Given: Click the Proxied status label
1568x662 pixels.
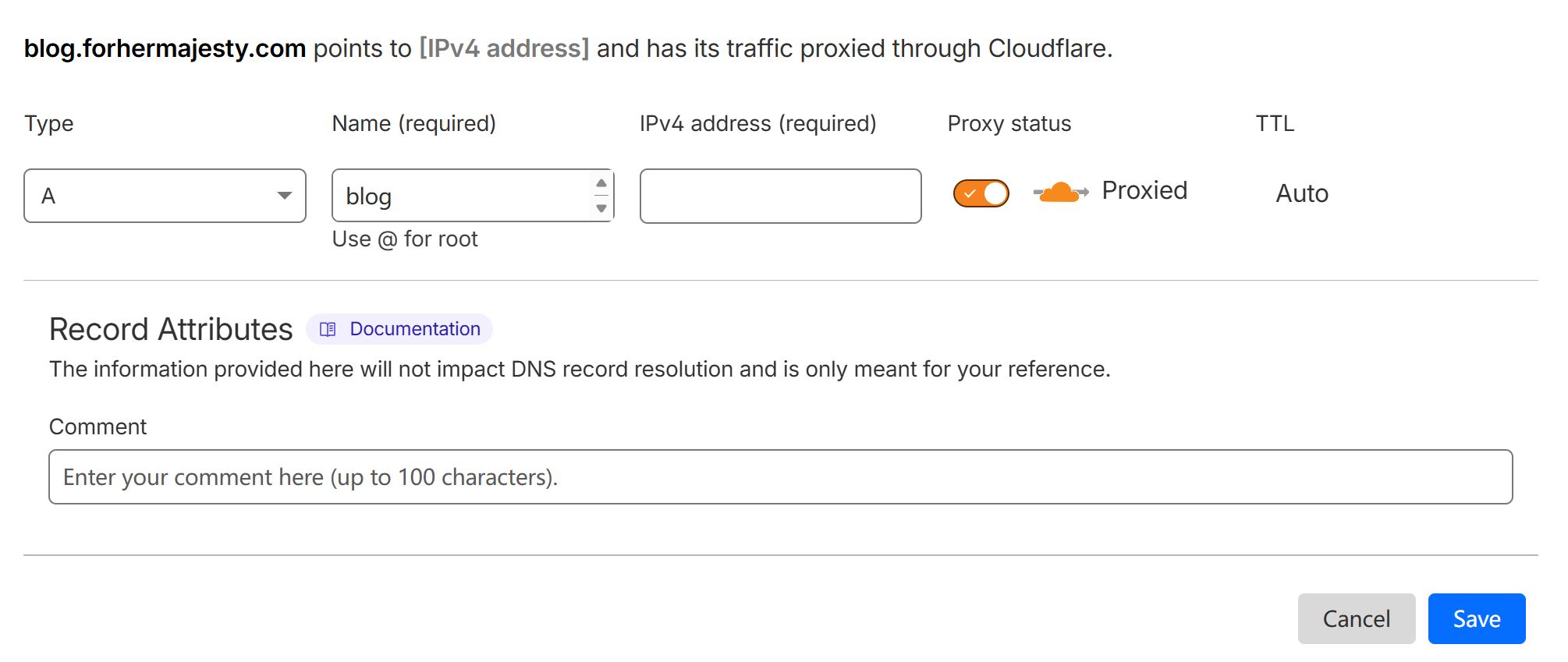Looking at the screenshot, I should [1144, 191].
